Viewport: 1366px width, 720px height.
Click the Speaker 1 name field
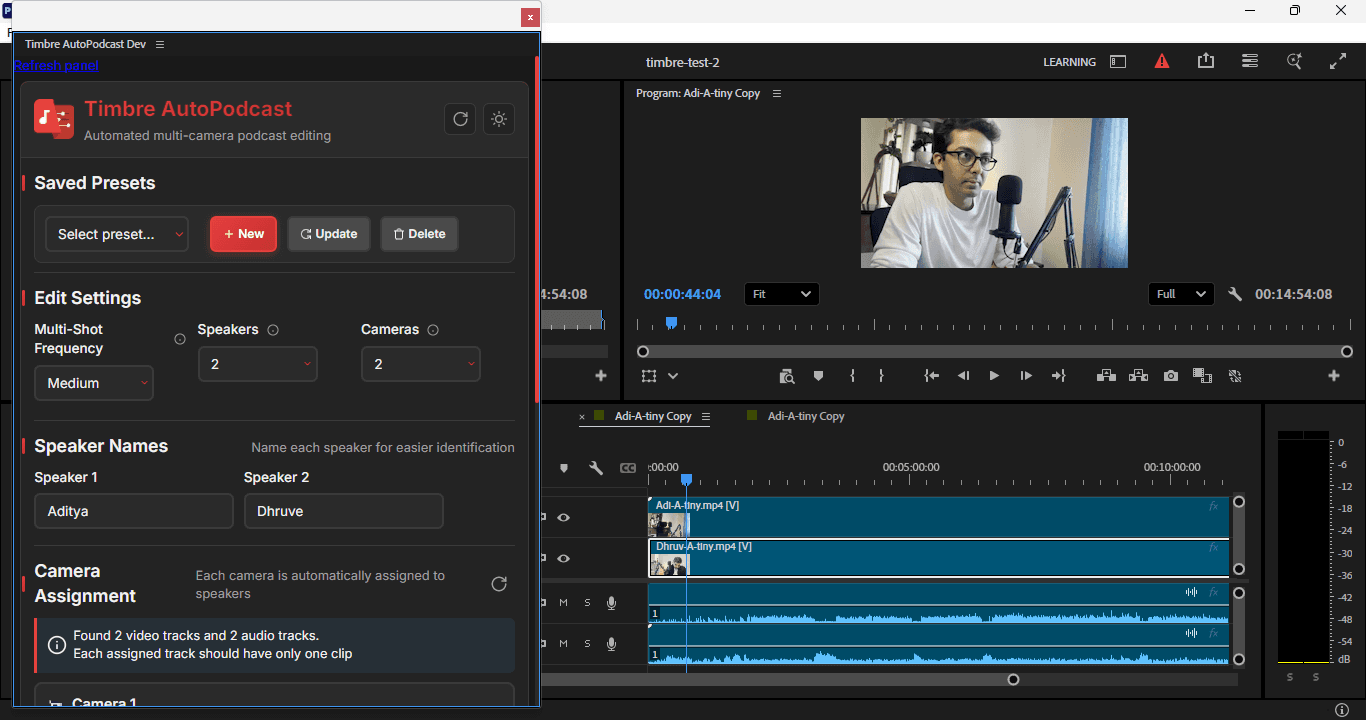[134, 511]
